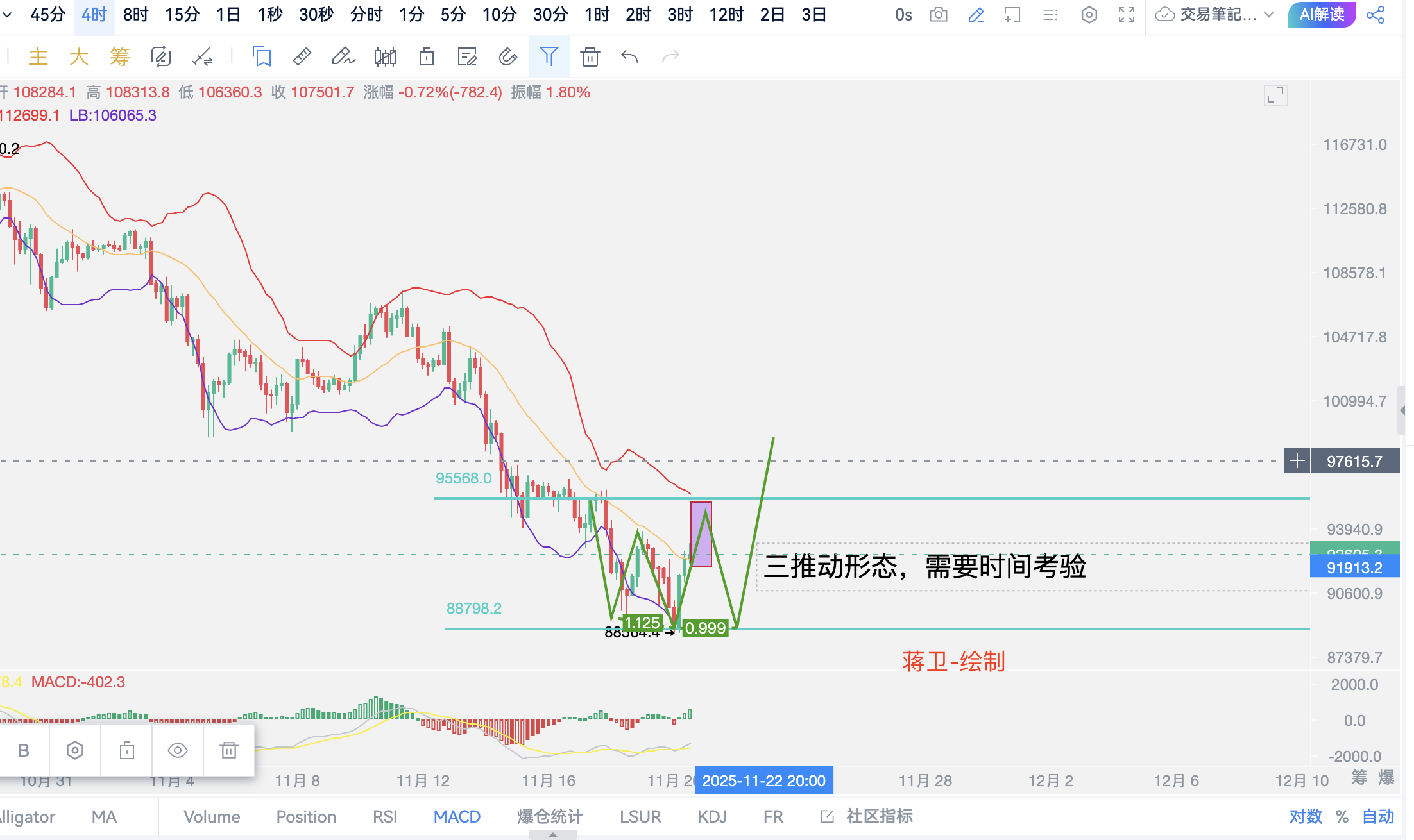Click the AI解读 button

click(x=1322, y=14)
